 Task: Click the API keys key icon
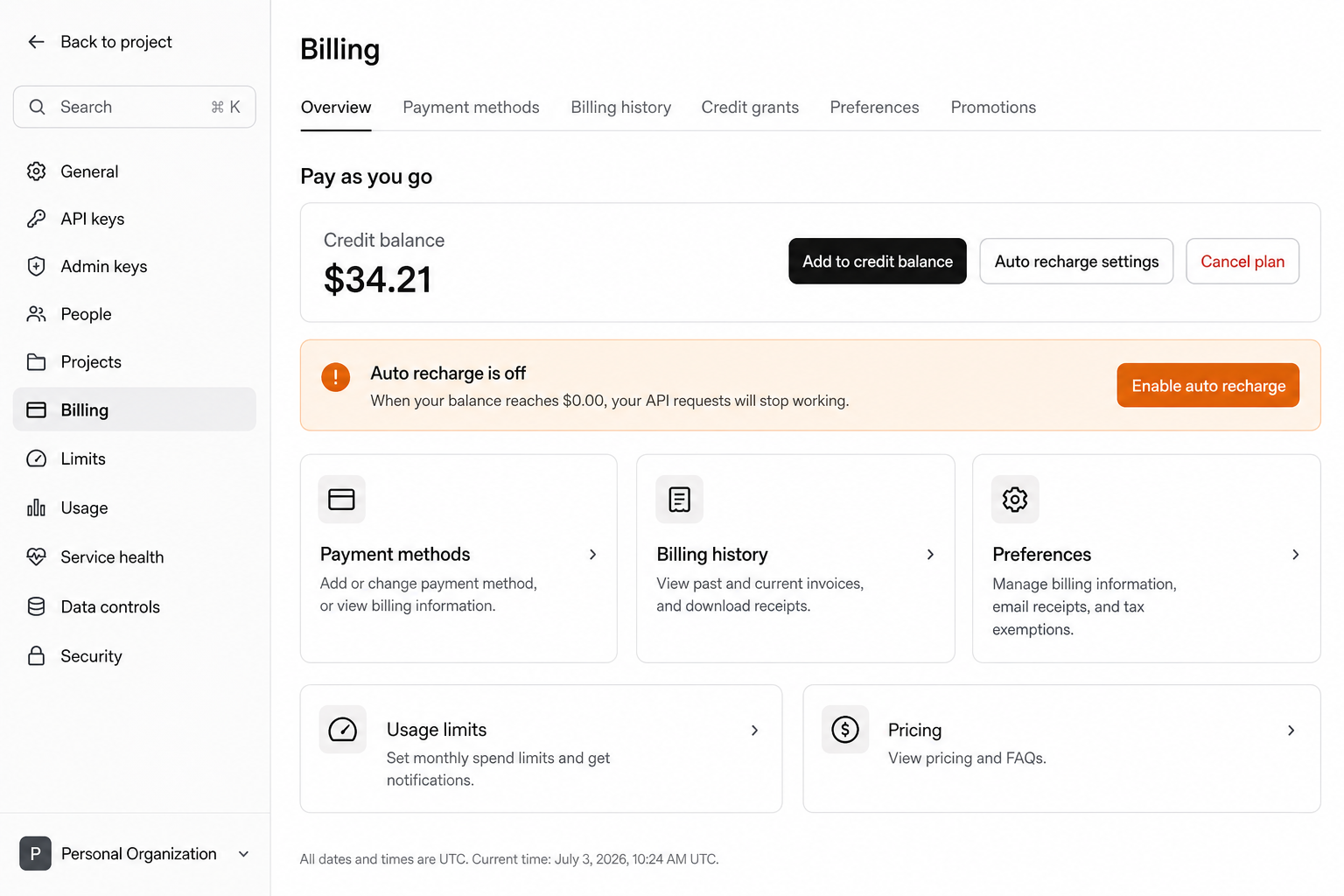(36, 219)
